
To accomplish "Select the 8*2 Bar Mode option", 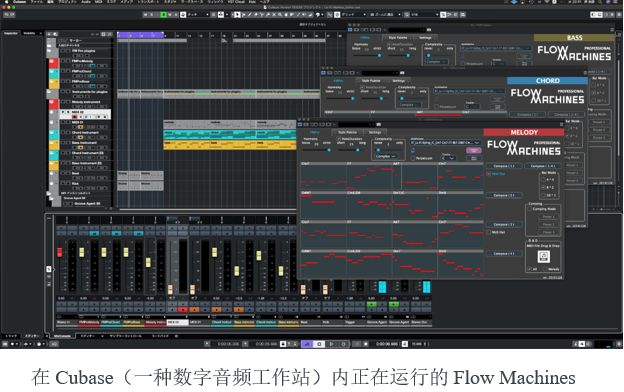I will click(x=543, y=187).
